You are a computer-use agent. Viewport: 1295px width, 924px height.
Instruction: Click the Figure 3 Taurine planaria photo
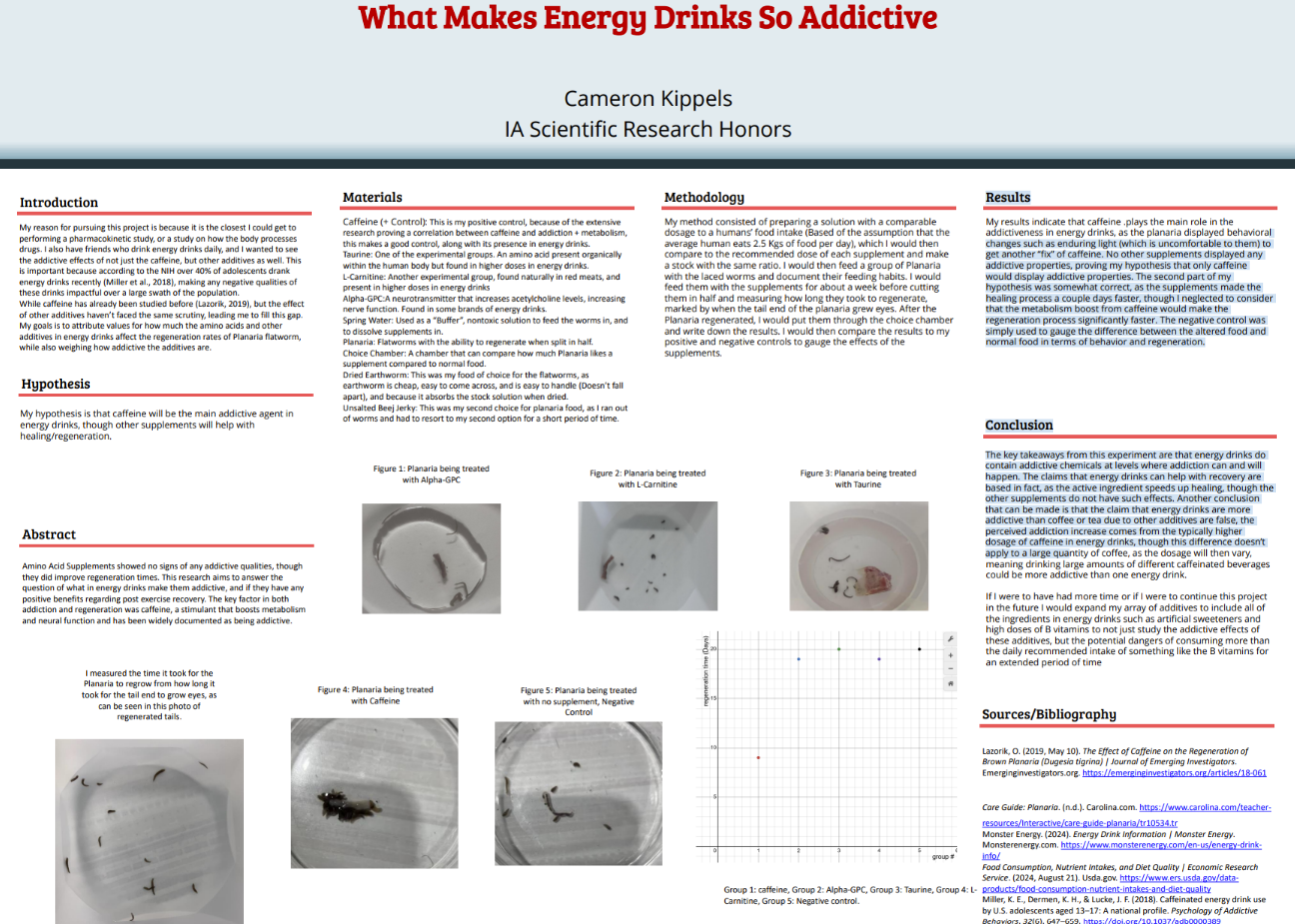[x=858, y=555]
